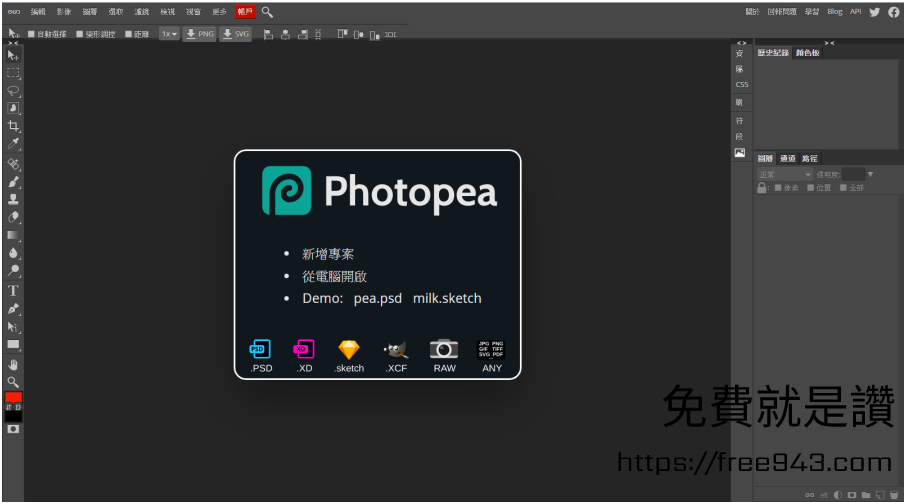Click align right edges icon
The height and width of the screenshot is (504, 906).
coord(303,35)
